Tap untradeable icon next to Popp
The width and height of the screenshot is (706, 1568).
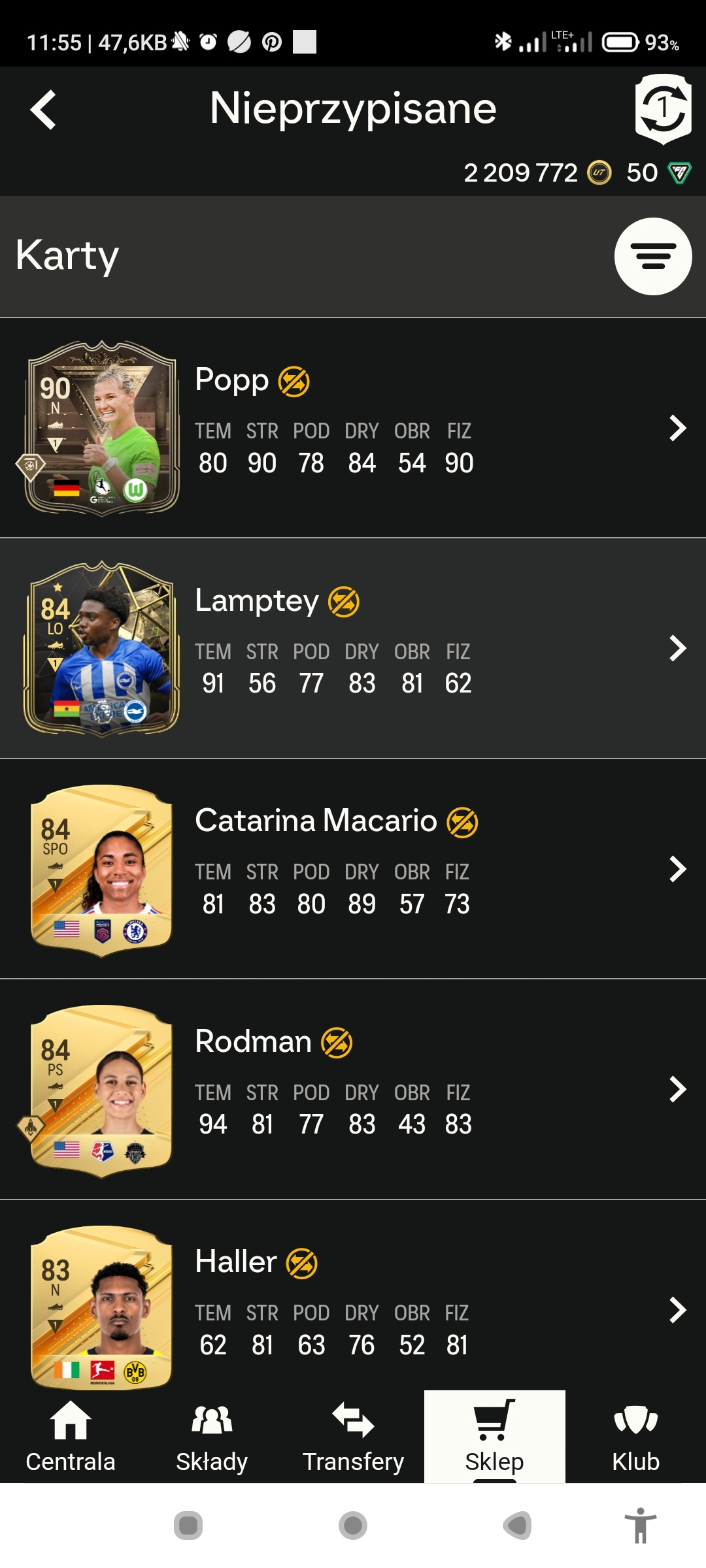click(x=294, y=382)
